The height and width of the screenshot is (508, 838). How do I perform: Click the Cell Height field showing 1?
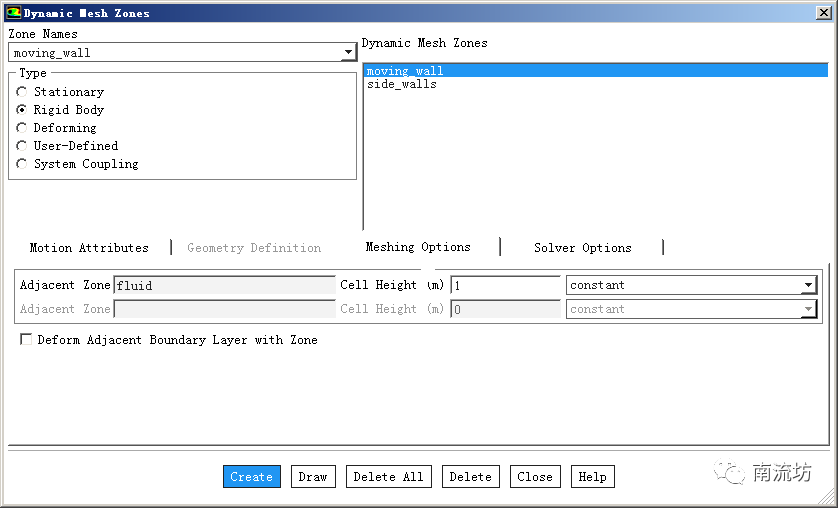pos(506,285)
